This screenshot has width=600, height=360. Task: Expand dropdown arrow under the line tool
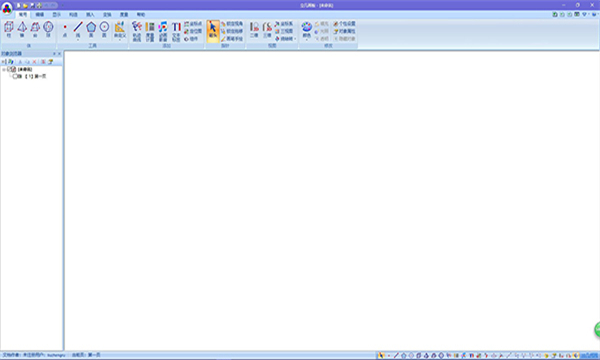[78, 40]
